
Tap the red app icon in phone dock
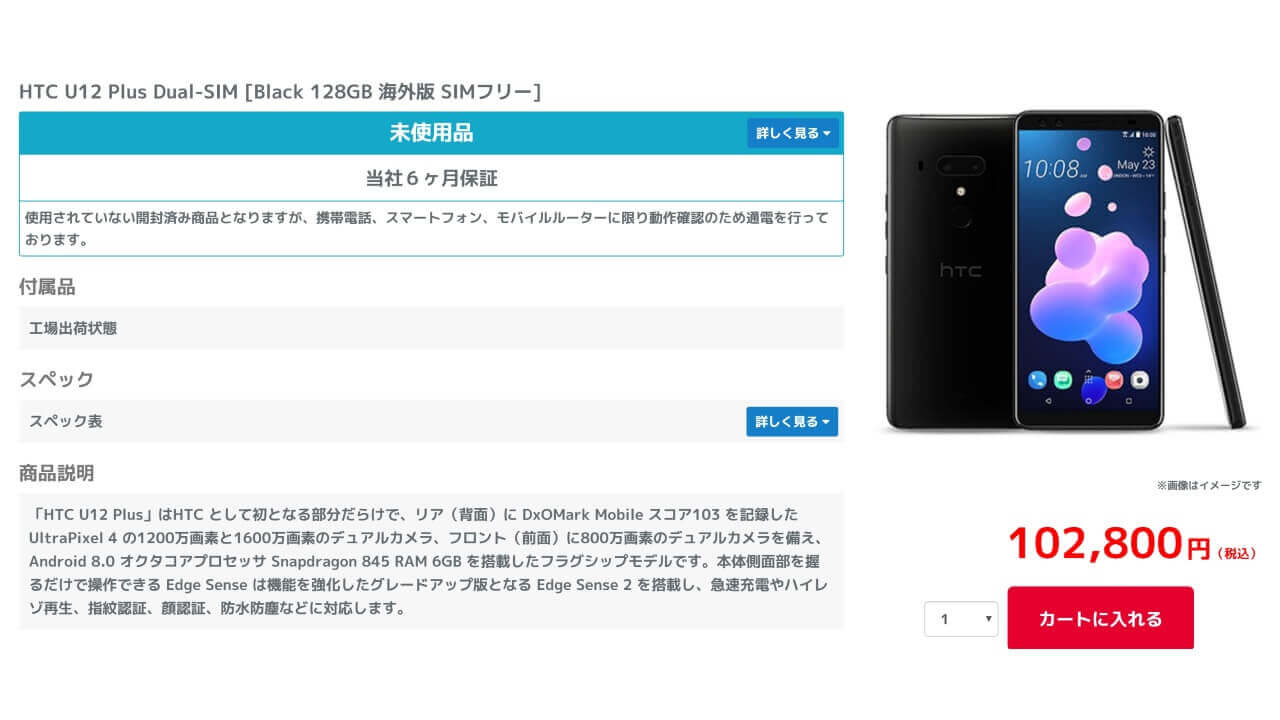point(1114,380)
